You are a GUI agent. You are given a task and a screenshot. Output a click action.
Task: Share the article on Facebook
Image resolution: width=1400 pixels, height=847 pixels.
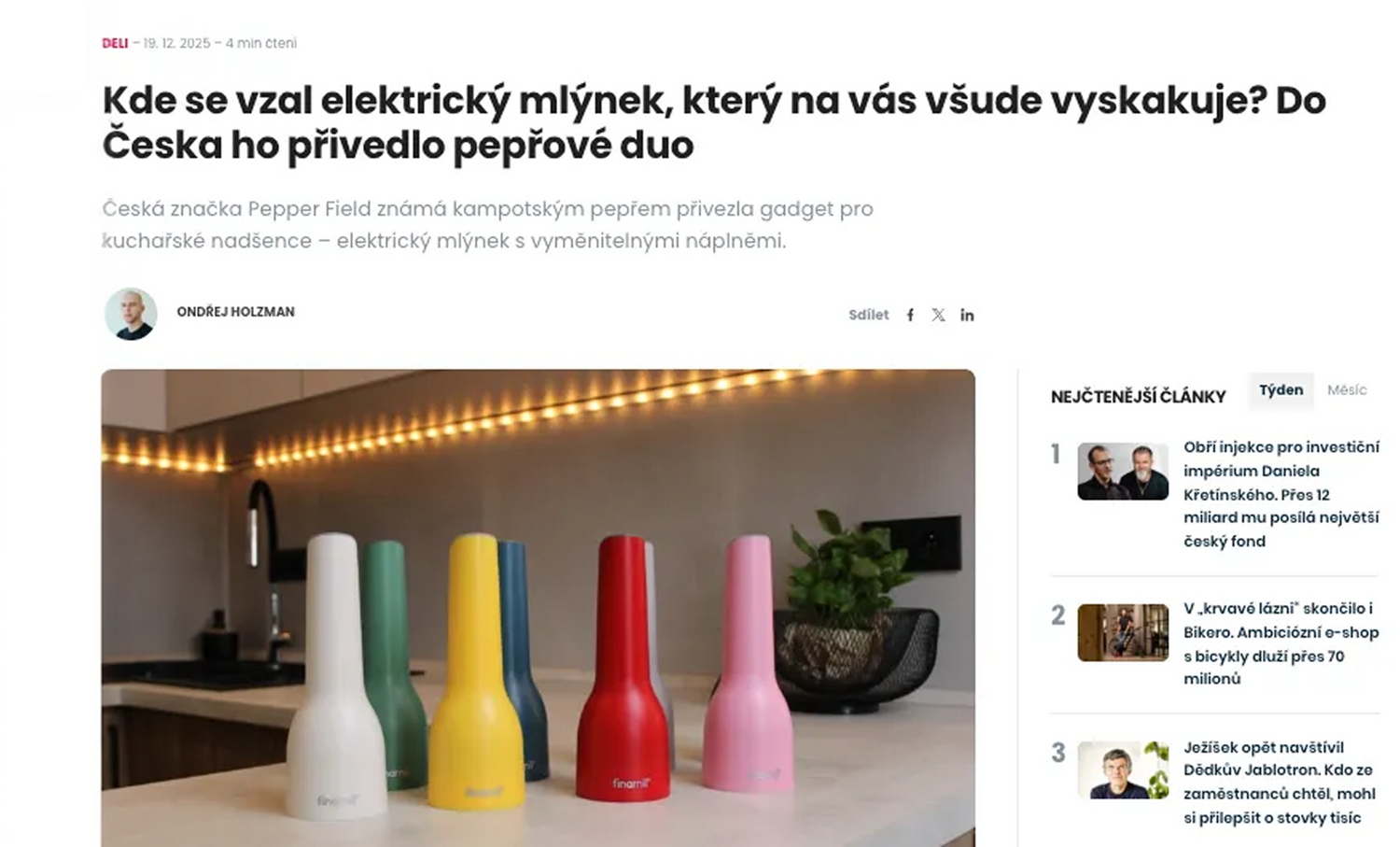point(910,315)
